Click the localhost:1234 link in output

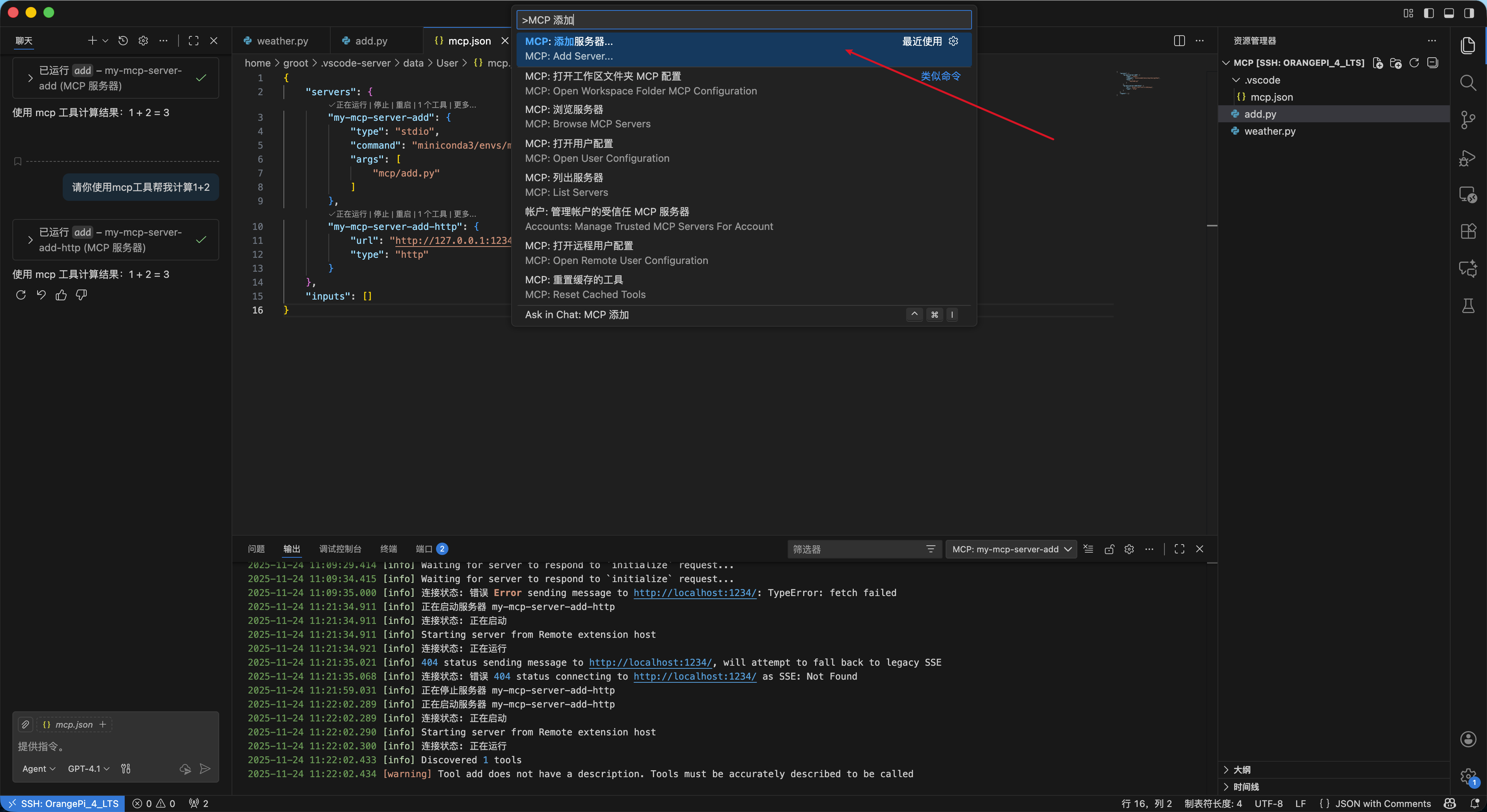[x=694, y=593]
